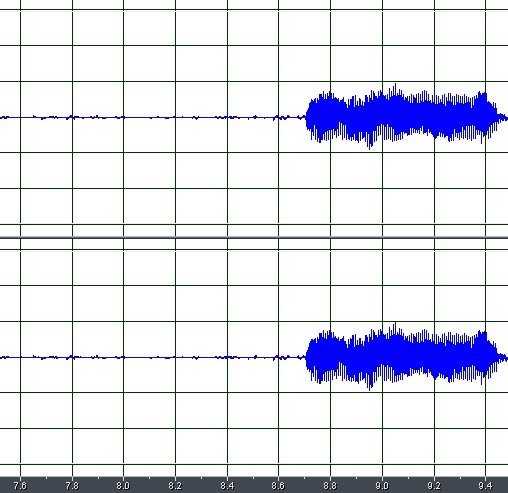This screenshot has height=493, width=508.
Task: Click the lower channel's loud waveform burst
Action: [407, 357]
